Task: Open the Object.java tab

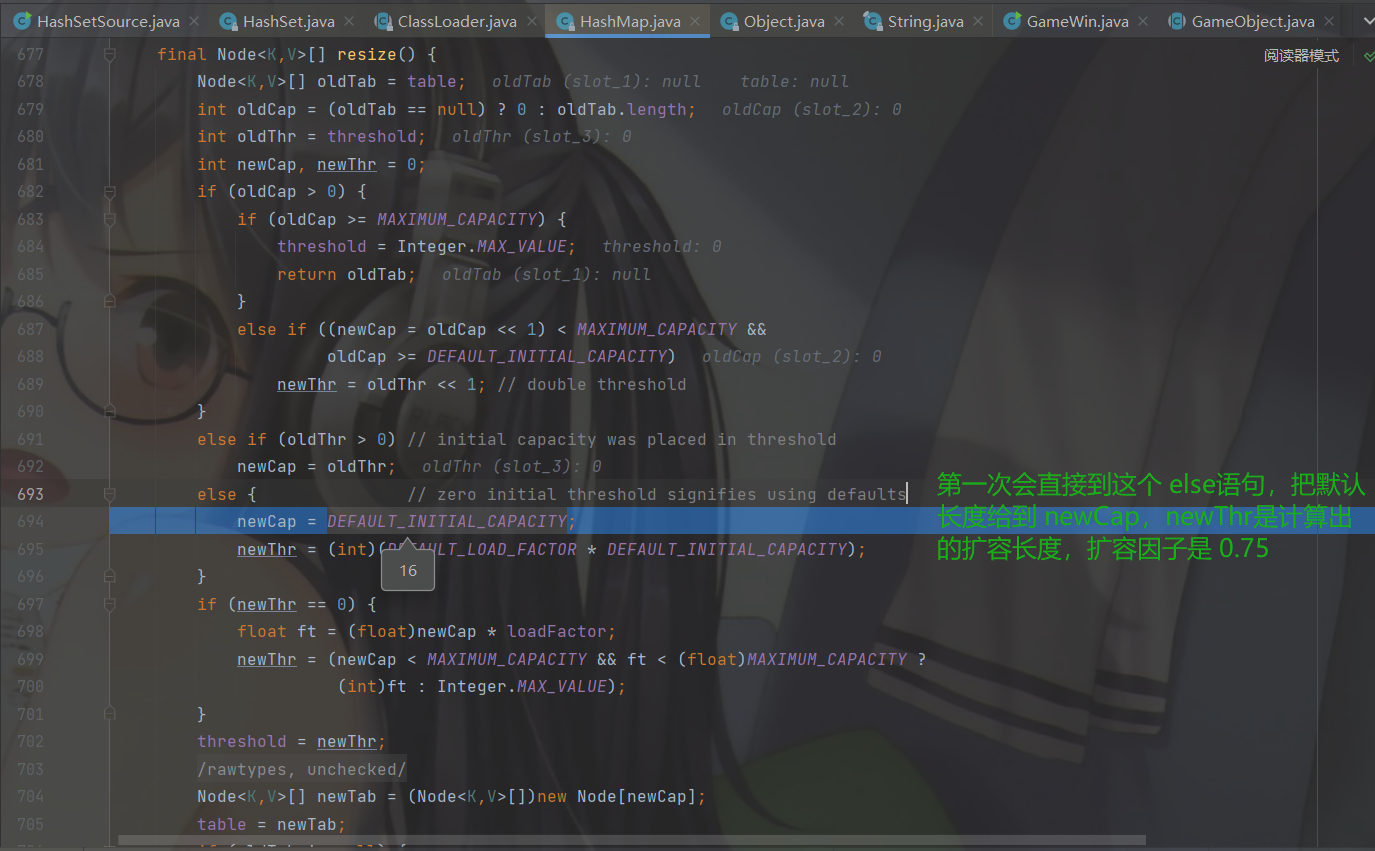Action: click(x=784, y=21)
